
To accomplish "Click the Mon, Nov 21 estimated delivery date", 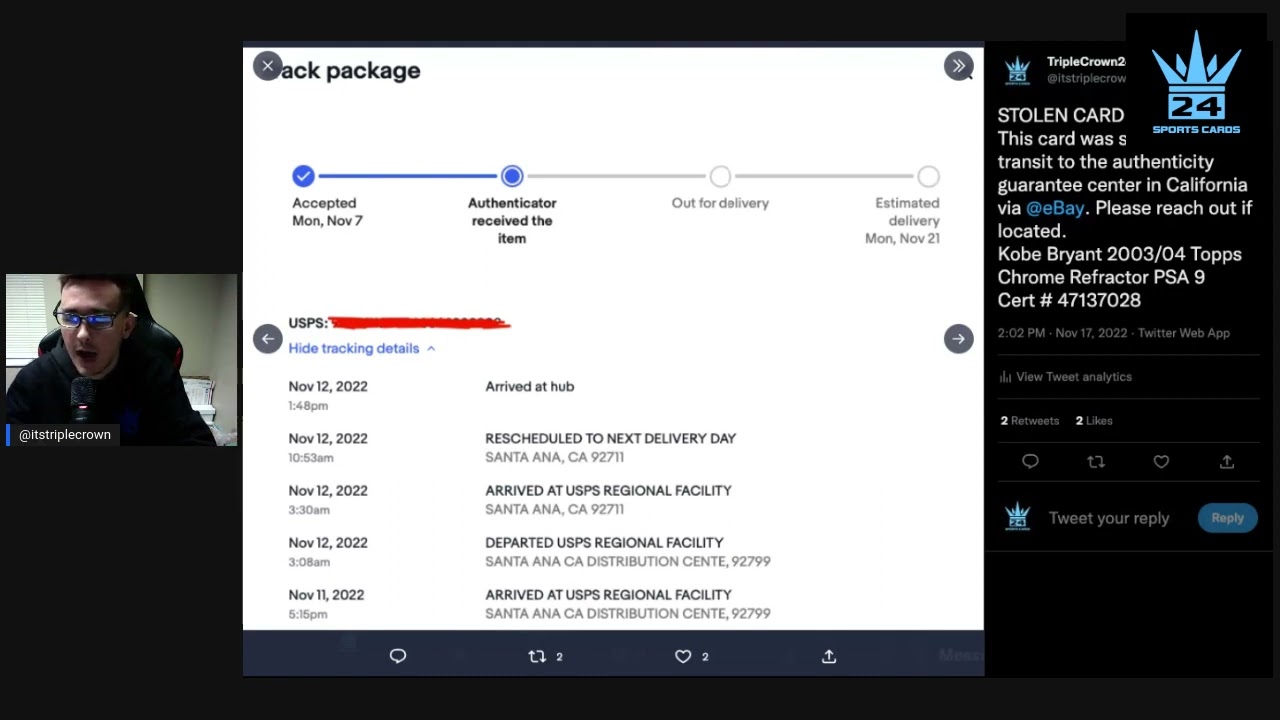I will coord(902,238).
